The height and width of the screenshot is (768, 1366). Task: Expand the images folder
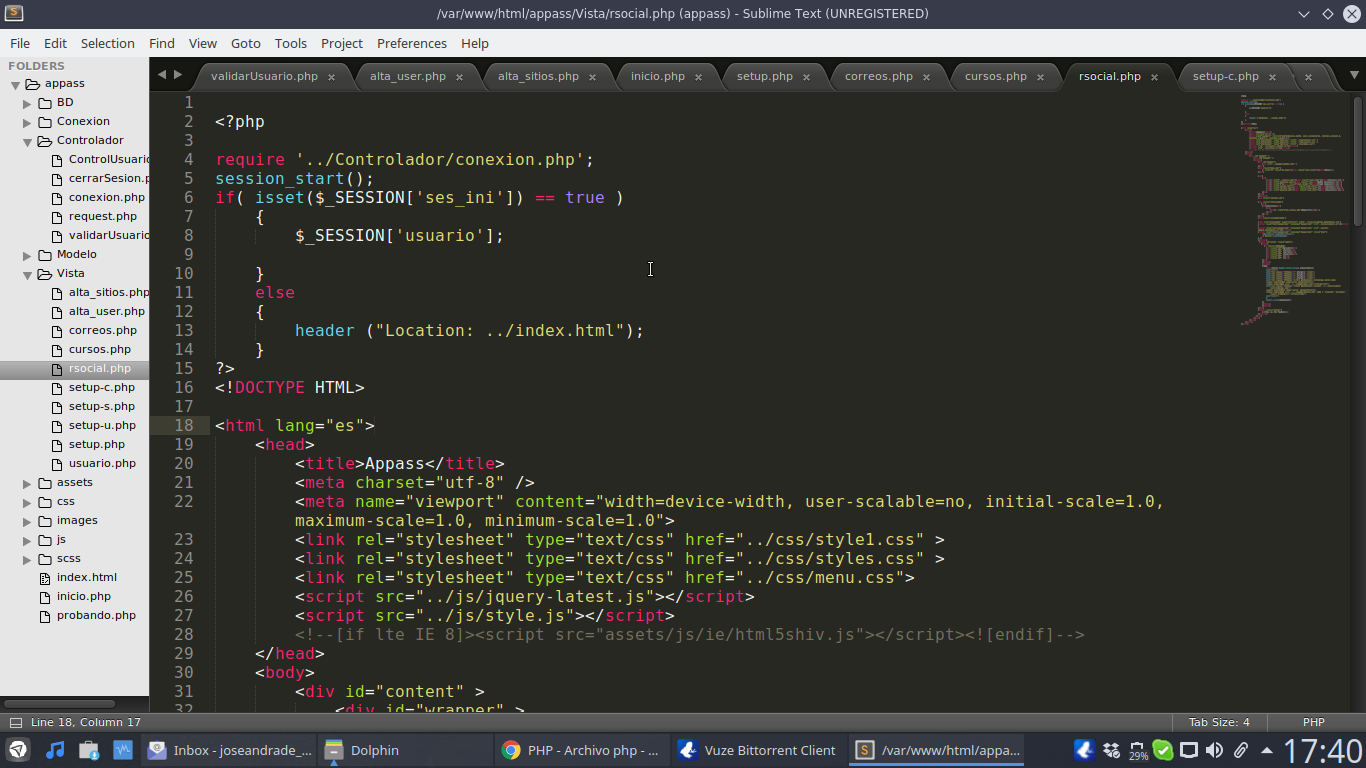tap(28, 521)
